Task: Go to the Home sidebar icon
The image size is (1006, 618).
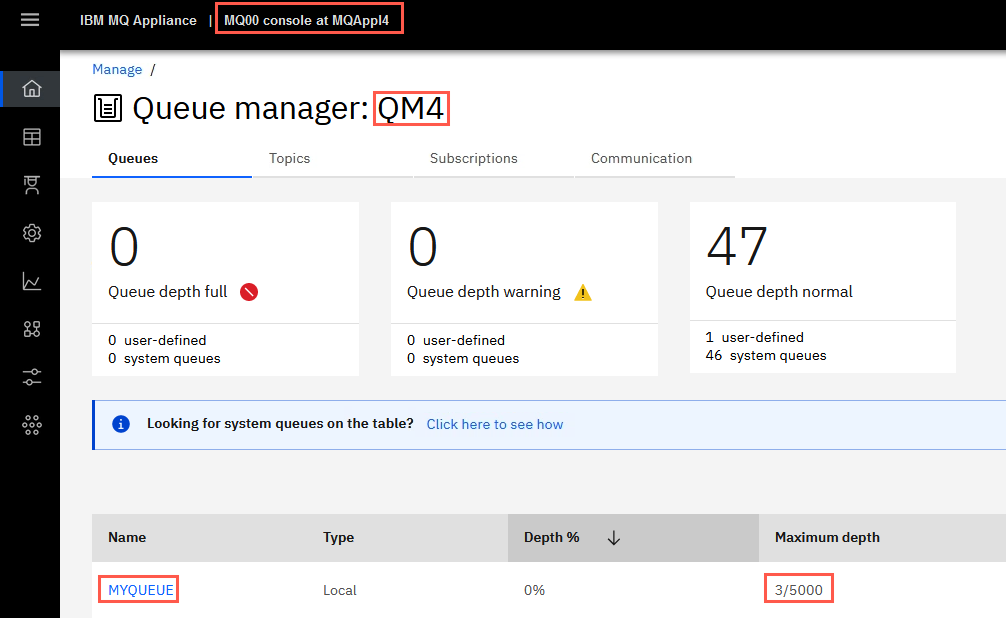Action: click(x=31, y=89)
